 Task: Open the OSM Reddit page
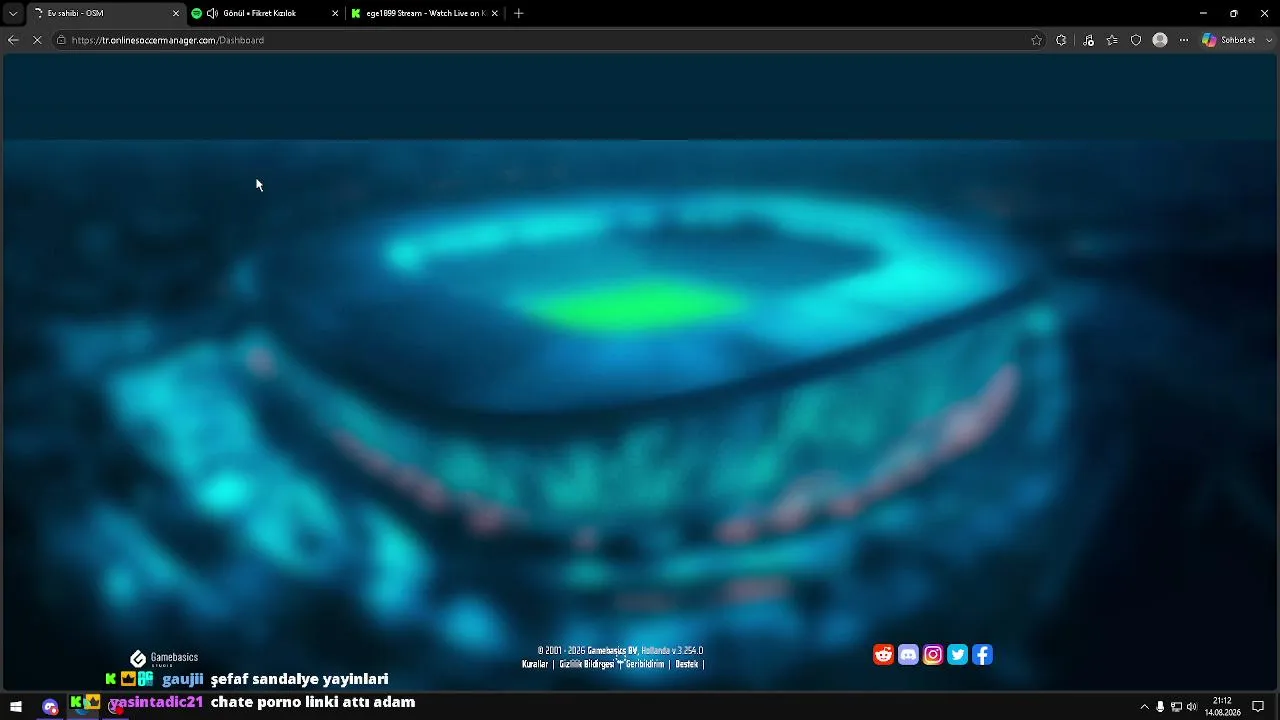pos(883,655)
